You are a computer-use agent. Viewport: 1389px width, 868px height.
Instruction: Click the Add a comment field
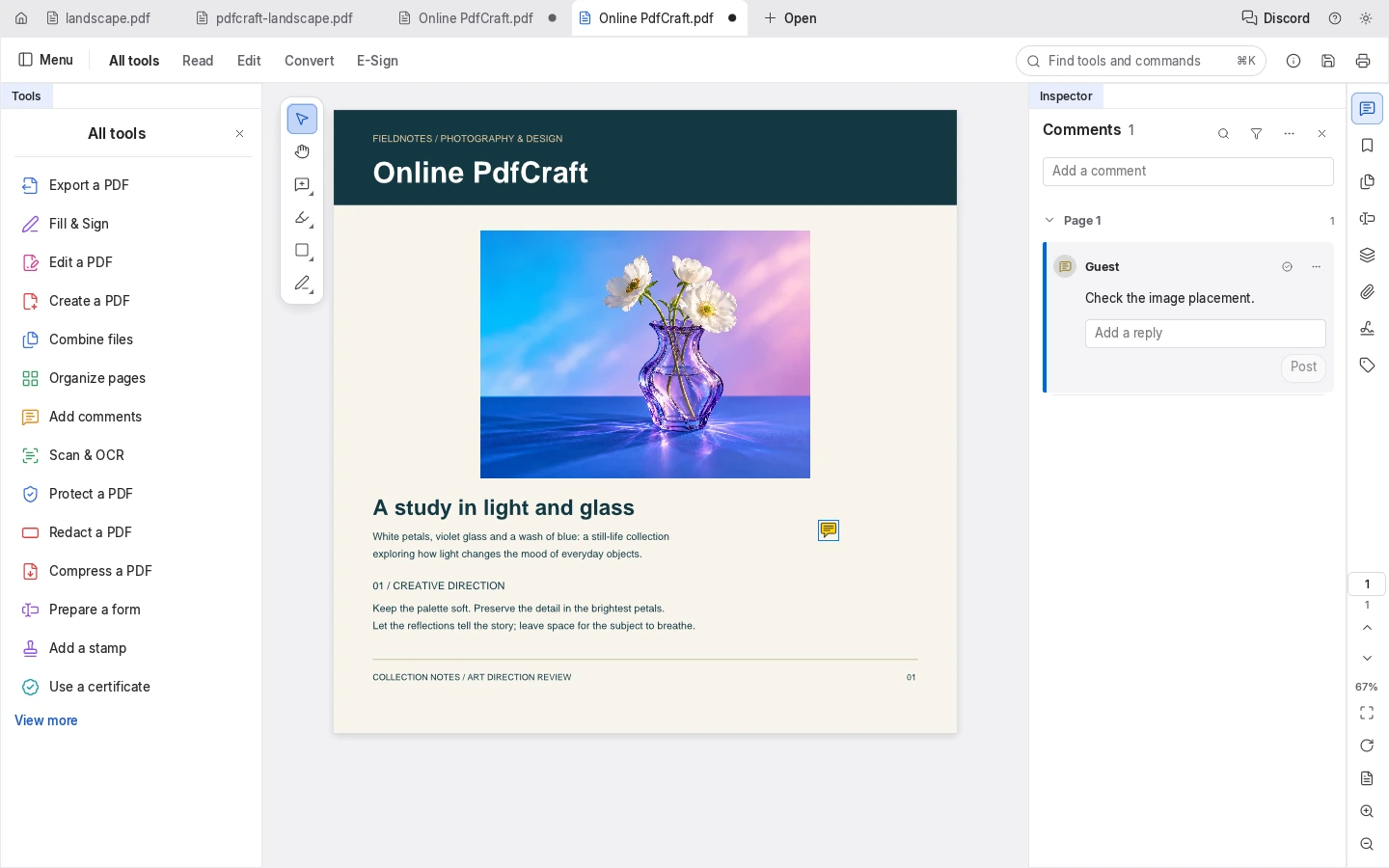coord(1188,172)
